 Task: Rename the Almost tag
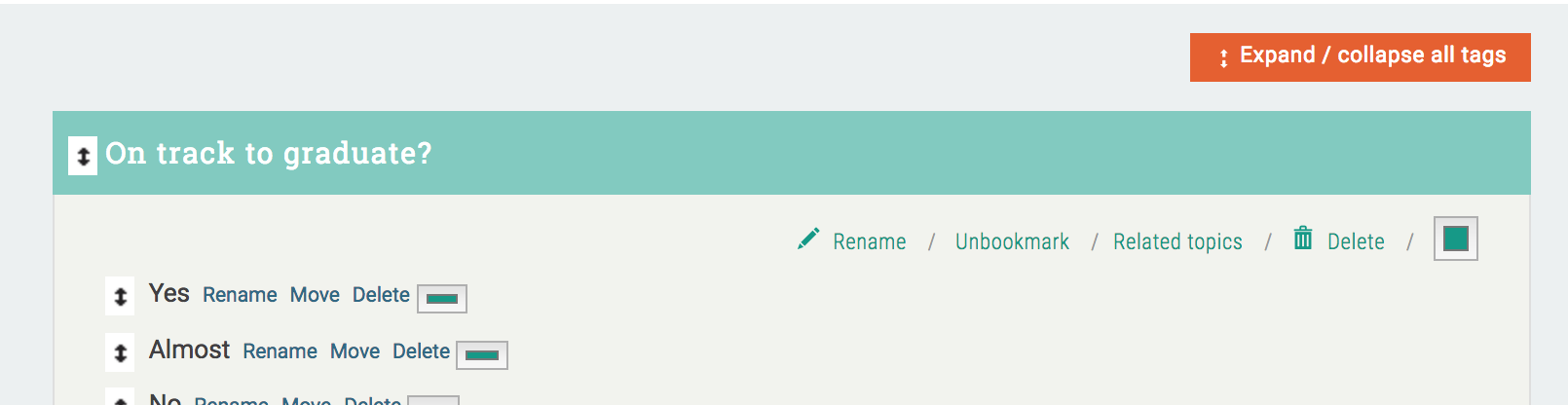click(280, 351)
